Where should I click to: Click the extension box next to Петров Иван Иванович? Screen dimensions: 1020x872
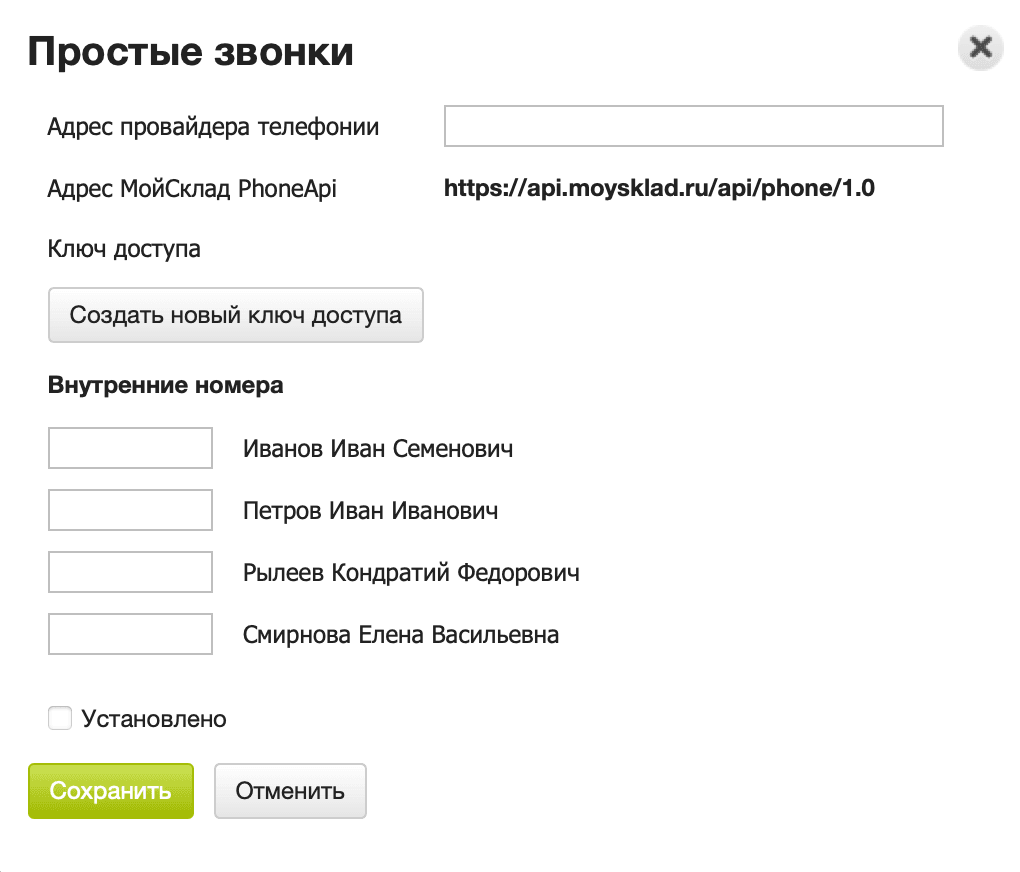[x=130, y=510]
